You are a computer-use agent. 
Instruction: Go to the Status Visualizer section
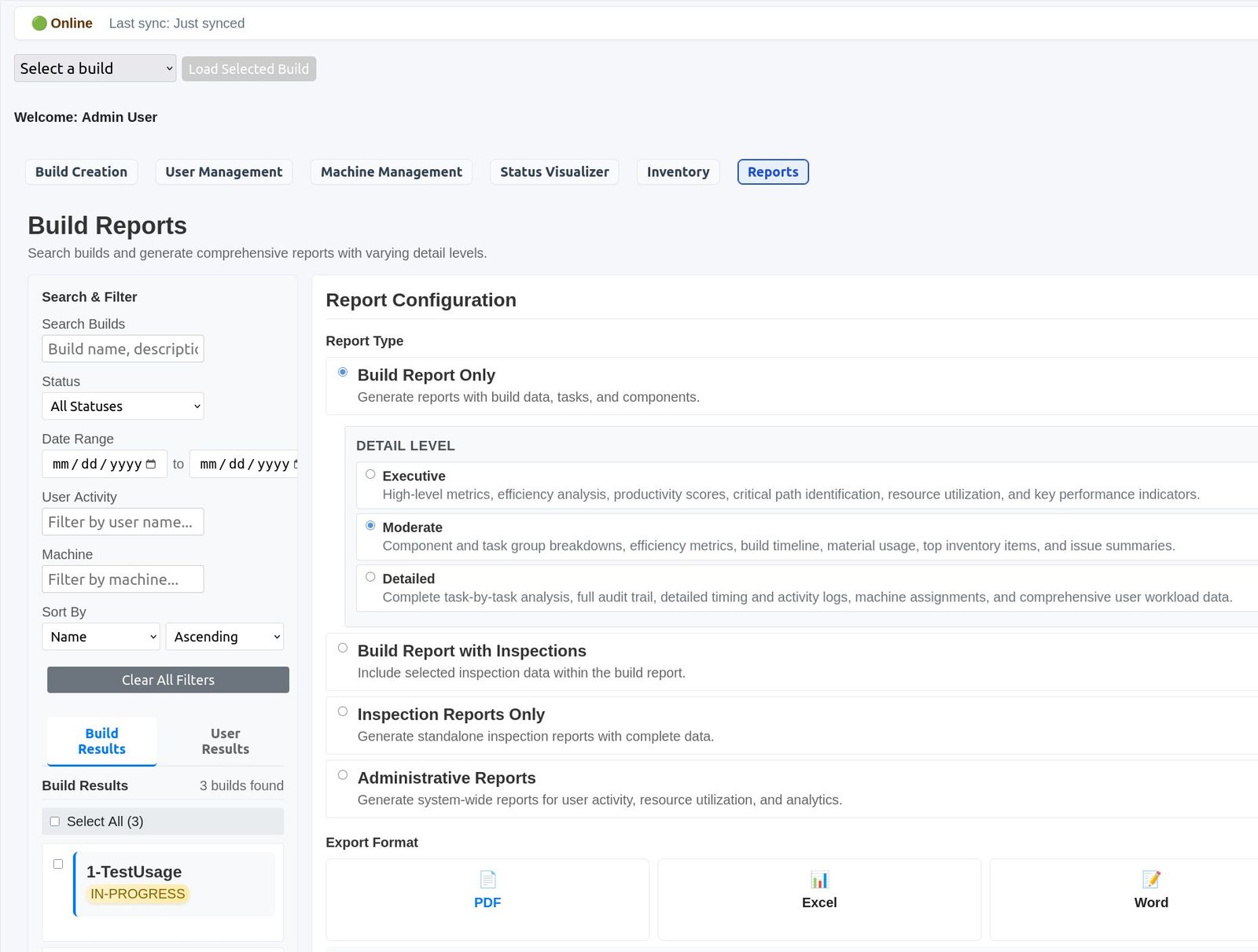click(x=554, y=172)
